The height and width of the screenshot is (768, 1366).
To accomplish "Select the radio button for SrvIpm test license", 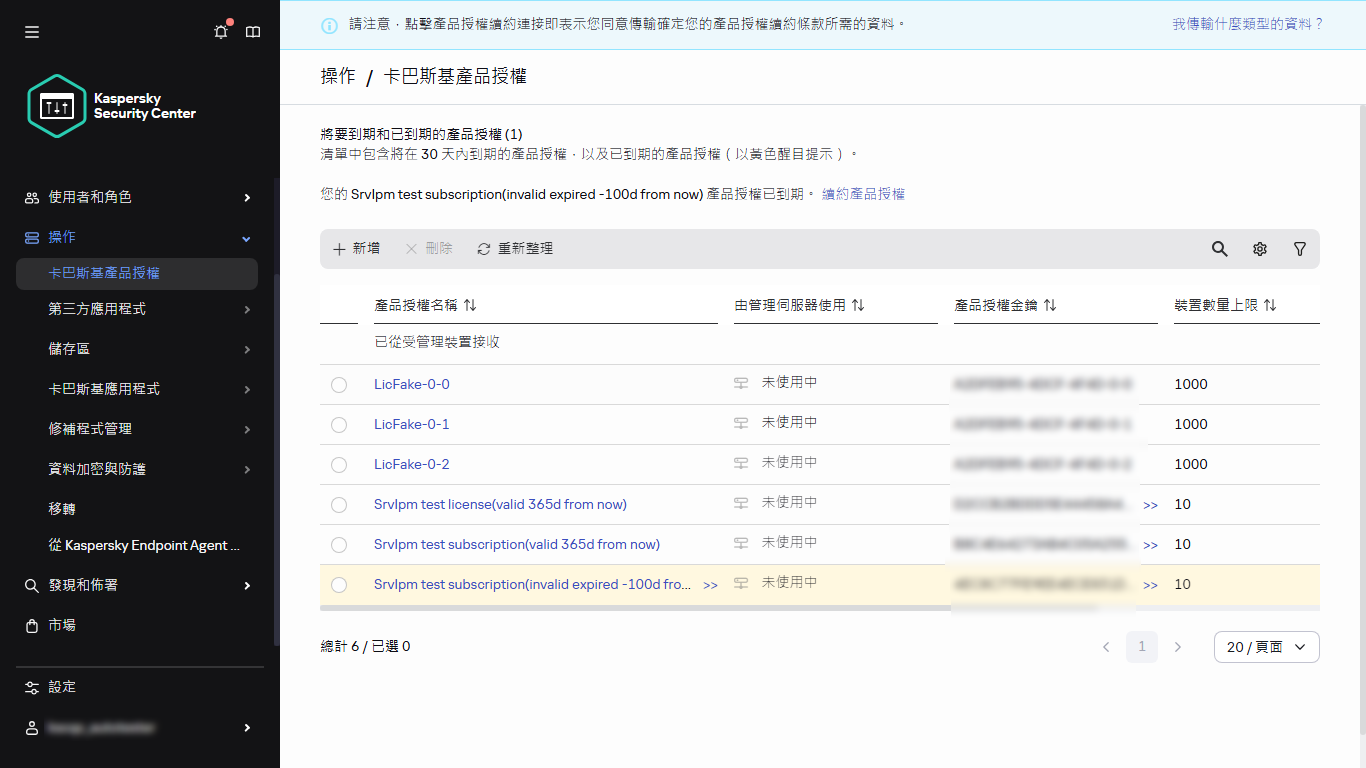I will [x=339, y=504].
